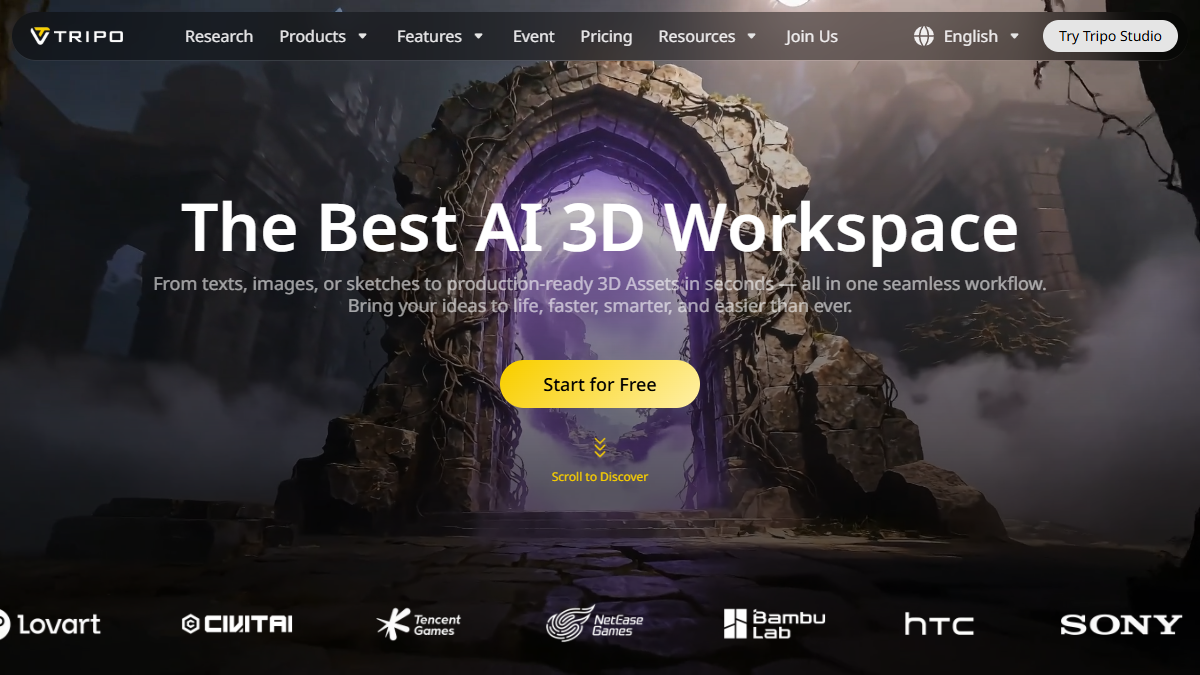
Task: Click the double-chevron scroll-down icon
Action: pos(600,447)
